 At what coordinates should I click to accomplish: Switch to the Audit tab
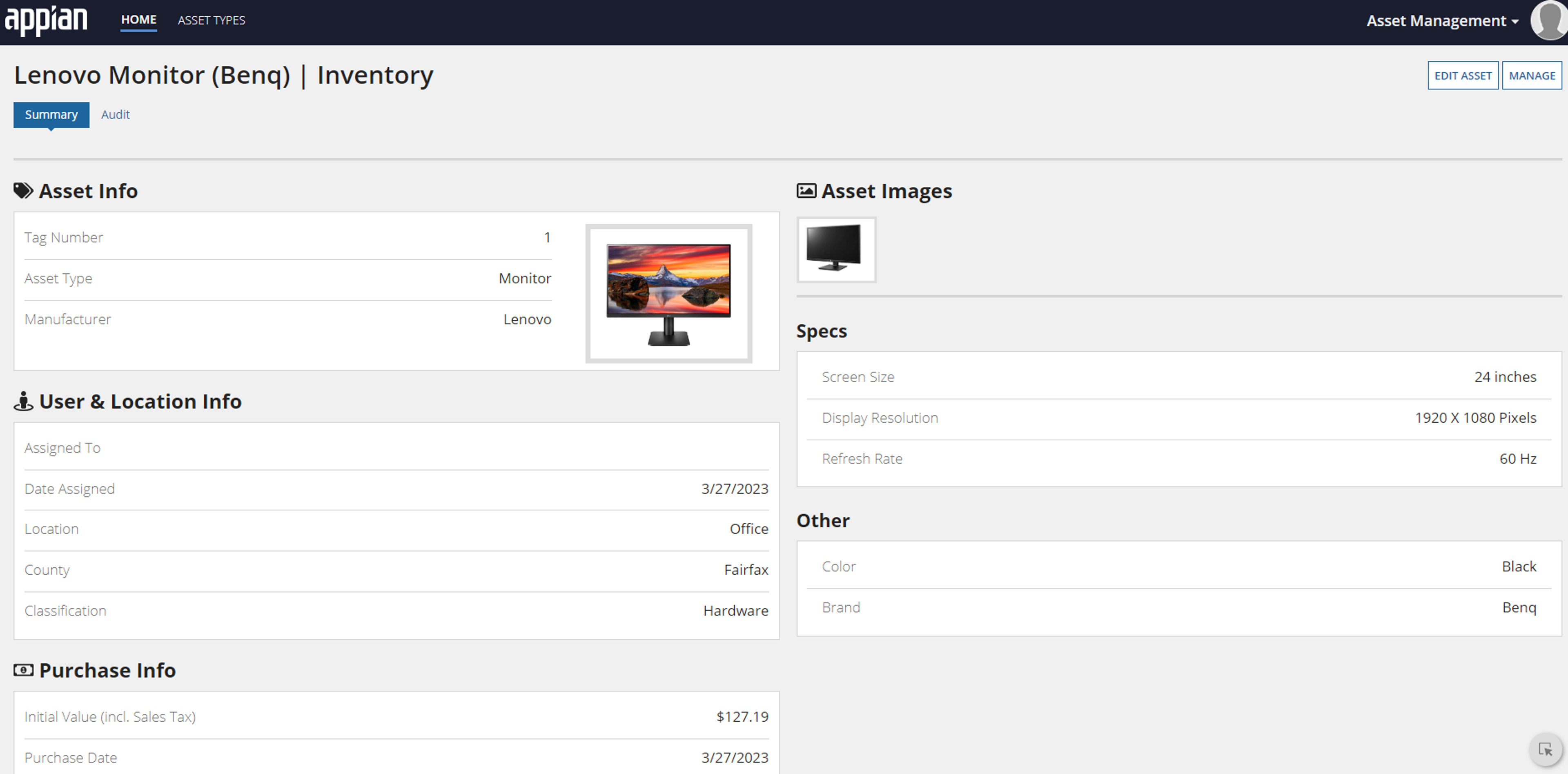[x=115, y=114]
